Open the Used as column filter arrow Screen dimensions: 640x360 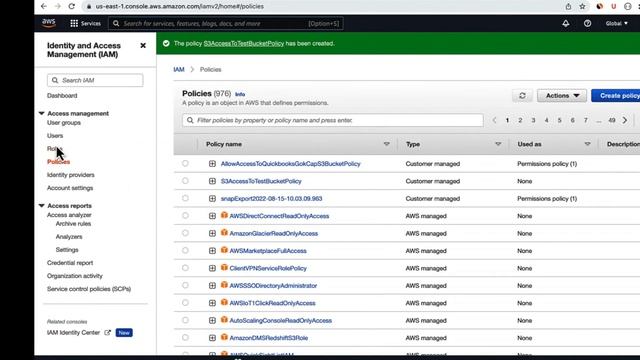(587, 144)
